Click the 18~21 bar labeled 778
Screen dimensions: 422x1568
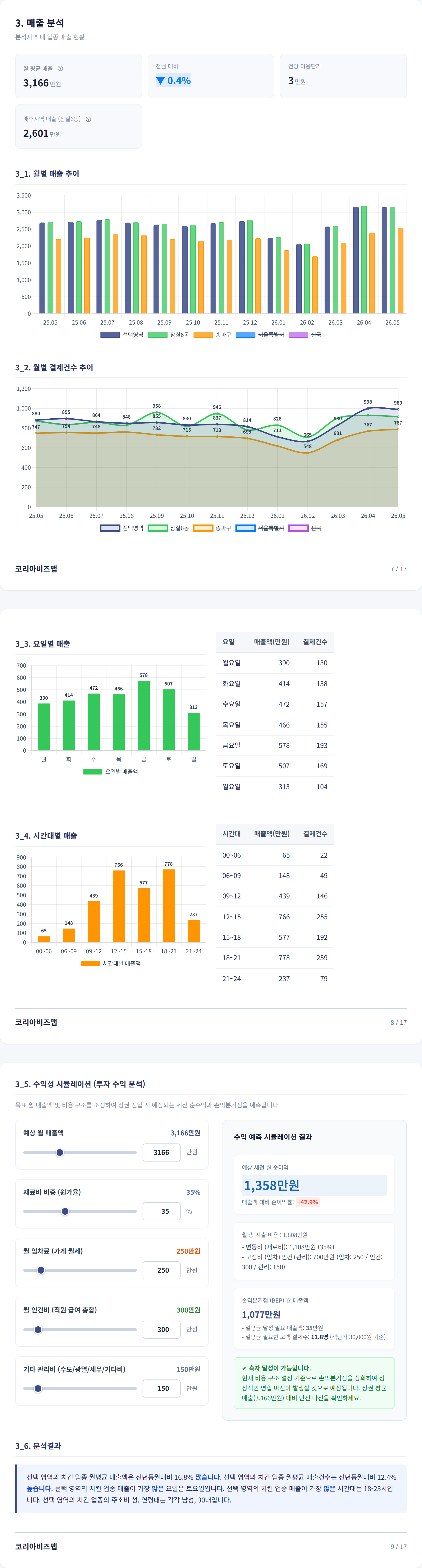(x=169, y=906)
